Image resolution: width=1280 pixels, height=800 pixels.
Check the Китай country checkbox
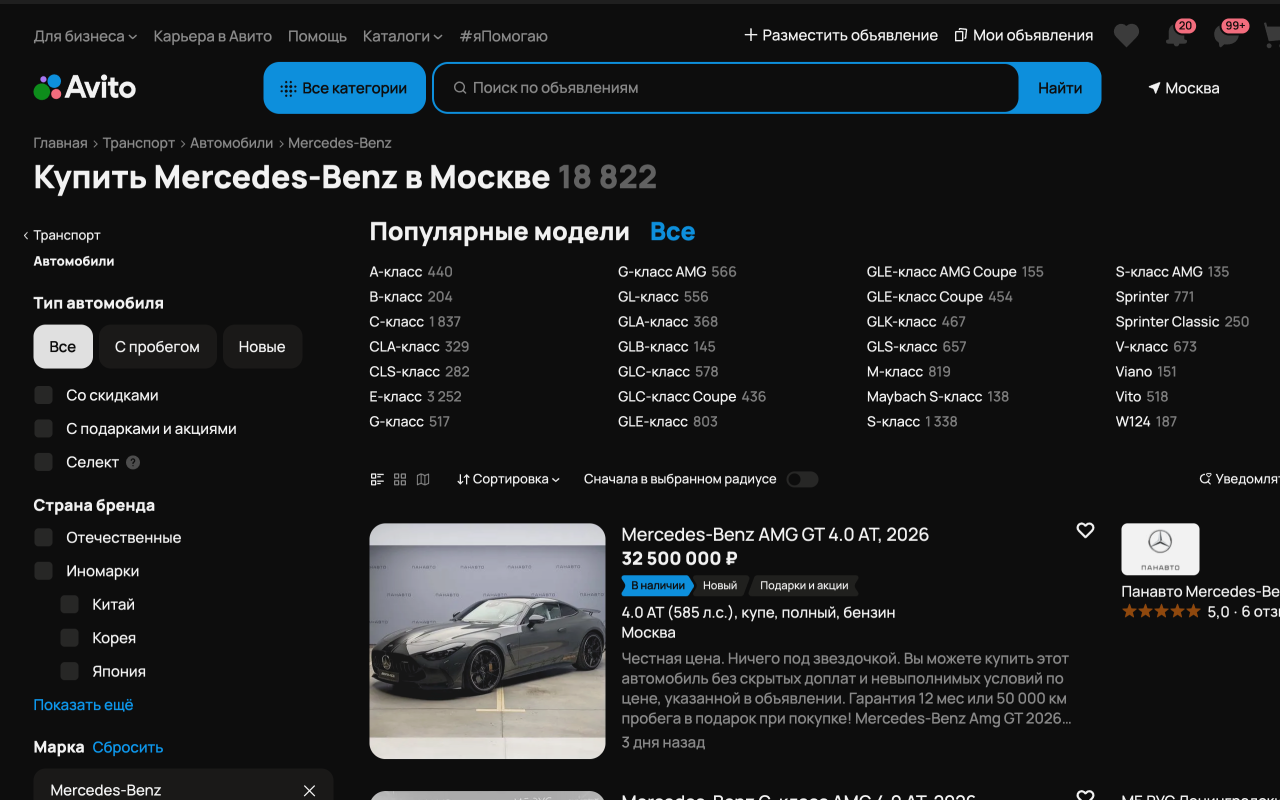(x=69, y=604)
